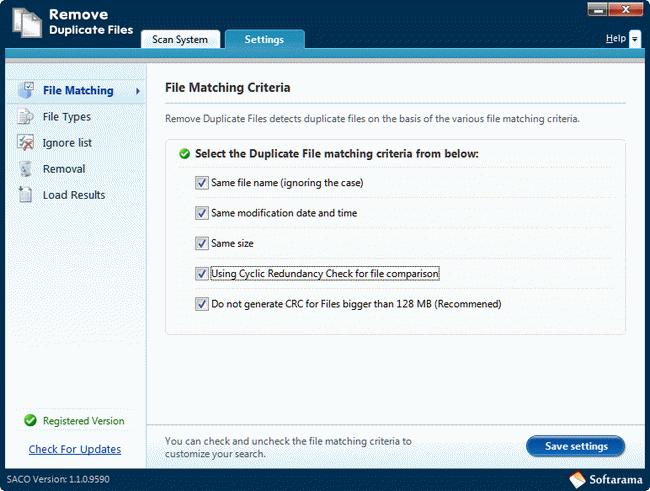The height and width of the screenshot is (491, 650).
Task: Click the Save settings button
Action: (x=576, y=446)
